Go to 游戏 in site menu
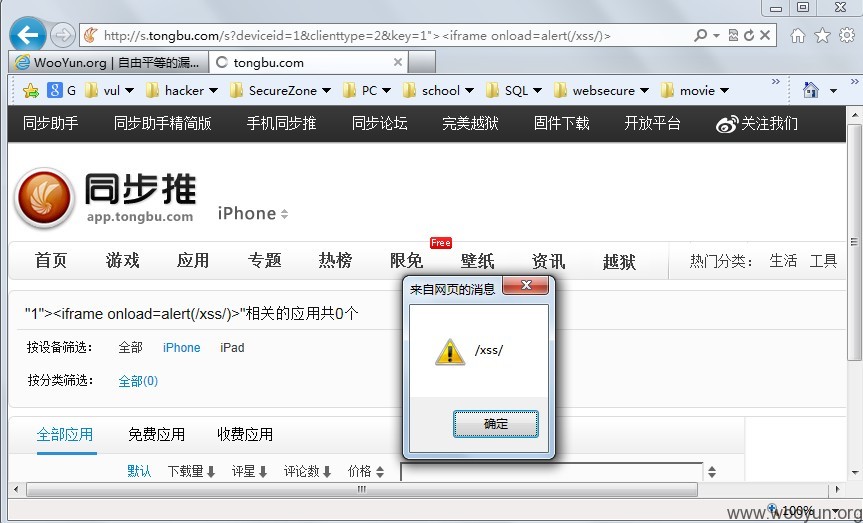Viewport: 863px width, 523px height. pyautogui.click(x=122, y=260)
